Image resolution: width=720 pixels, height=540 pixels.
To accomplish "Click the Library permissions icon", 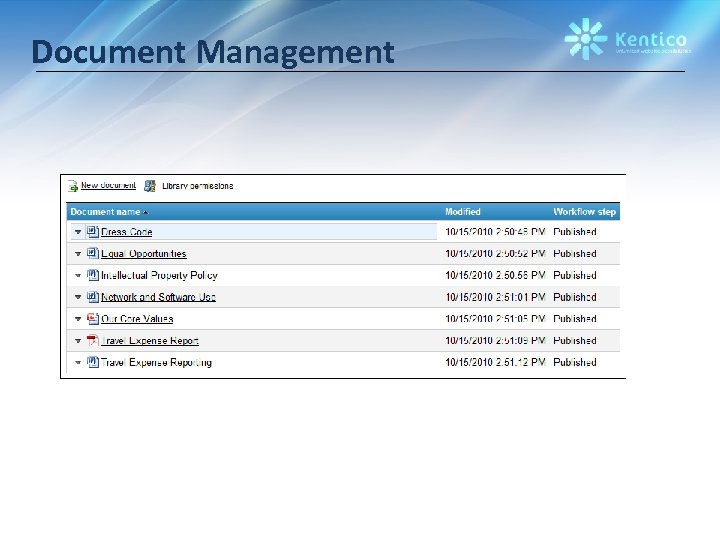I will point(150,186).
